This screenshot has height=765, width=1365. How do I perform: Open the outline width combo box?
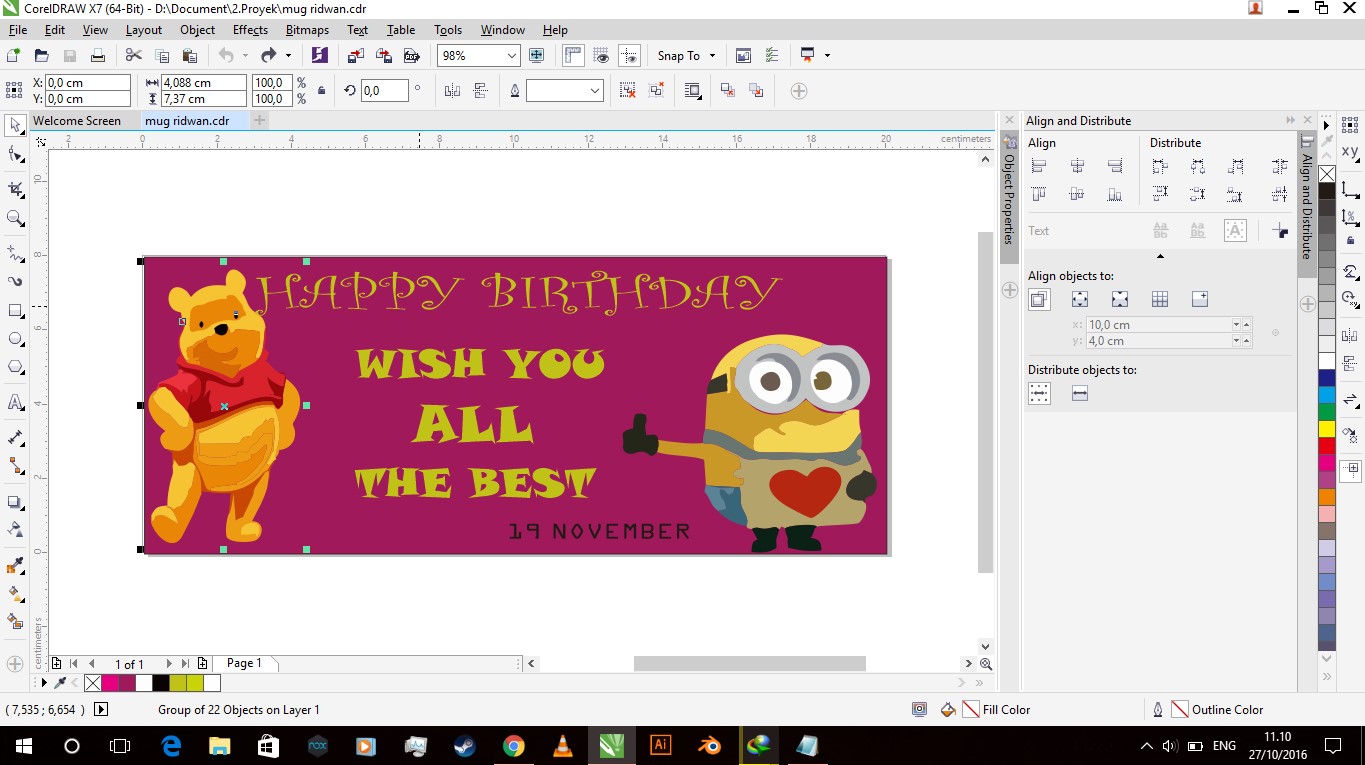point(565,90)
